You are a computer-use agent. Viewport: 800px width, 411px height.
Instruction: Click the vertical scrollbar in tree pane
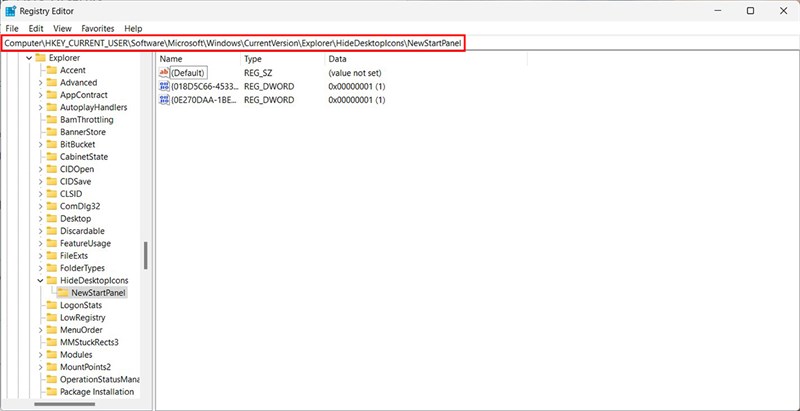(x=146, y=255)
